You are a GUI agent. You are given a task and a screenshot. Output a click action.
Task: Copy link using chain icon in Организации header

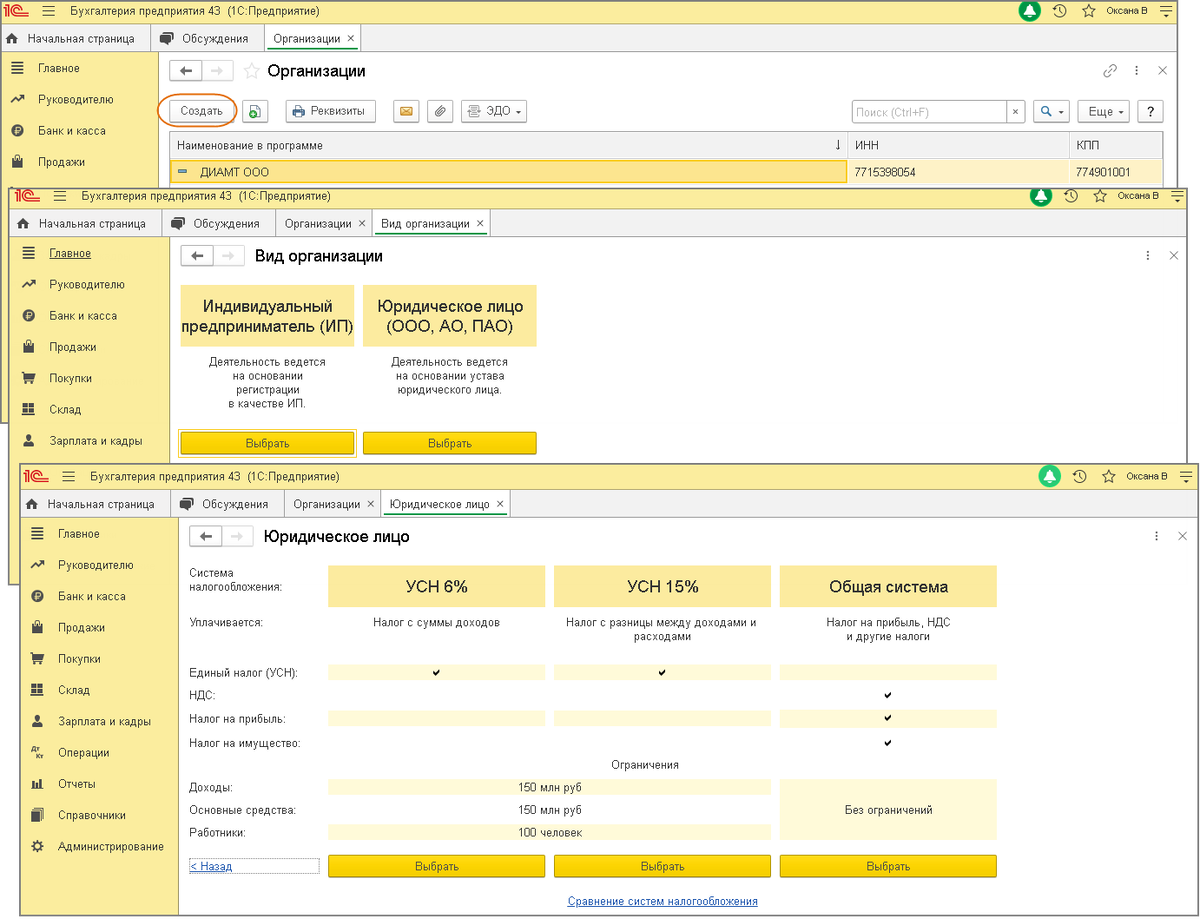[1110, 71]
